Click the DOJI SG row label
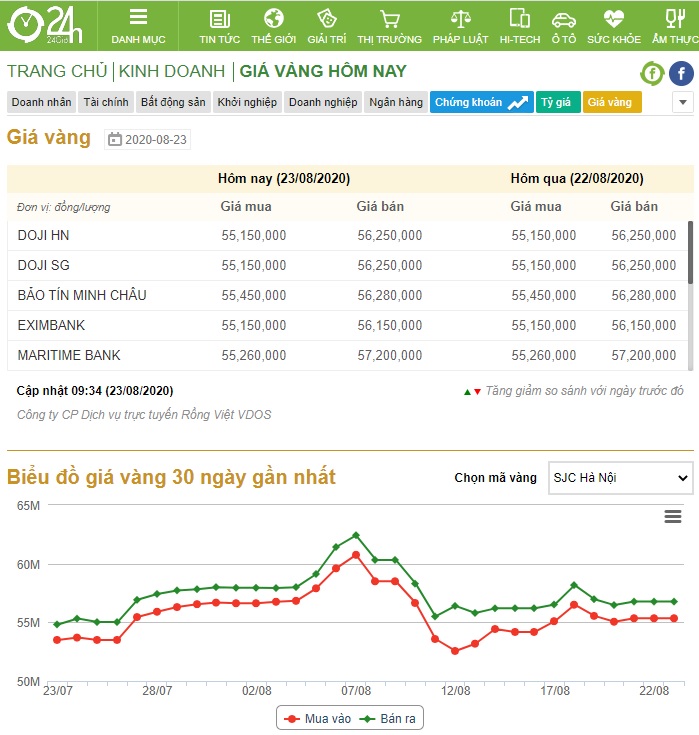 click(x=44, y=265)
